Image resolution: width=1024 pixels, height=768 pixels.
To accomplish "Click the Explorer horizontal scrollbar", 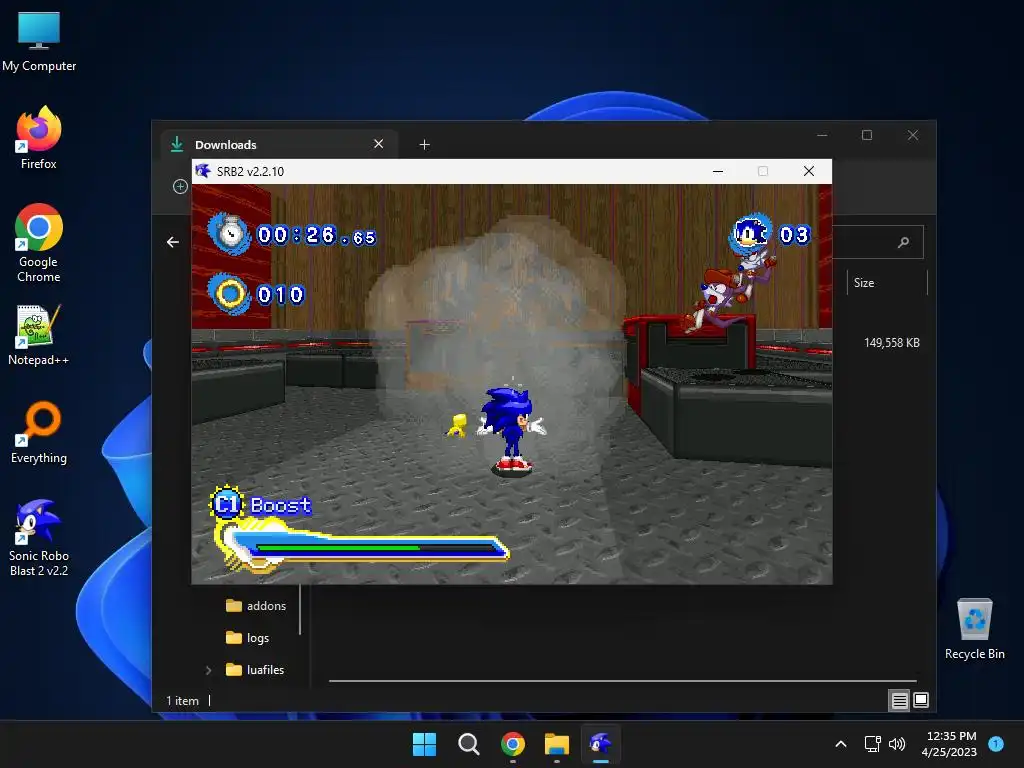I will tap(622, 680).
